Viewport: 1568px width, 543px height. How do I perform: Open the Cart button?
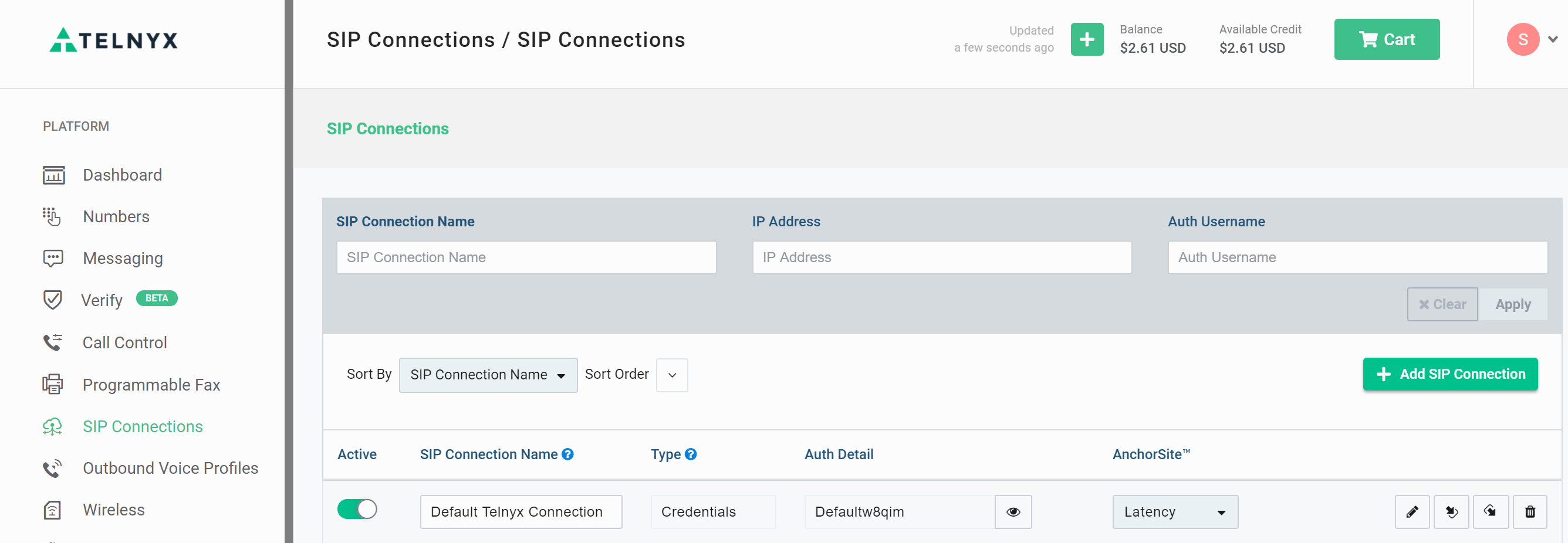tap(1386, 39)
